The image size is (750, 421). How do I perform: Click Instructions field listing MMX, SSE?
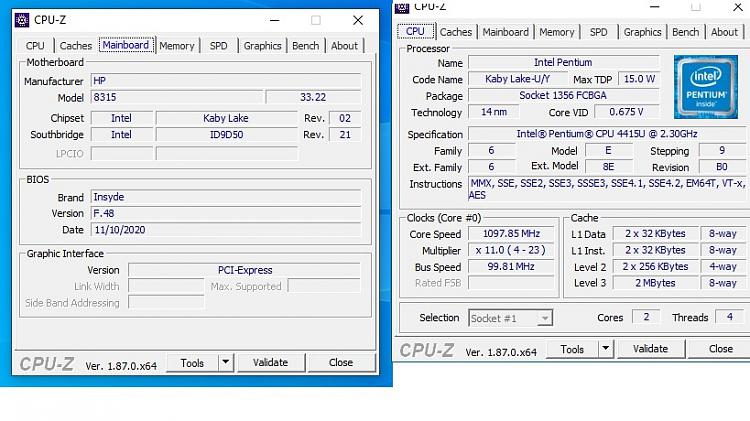tap(607, 189)
